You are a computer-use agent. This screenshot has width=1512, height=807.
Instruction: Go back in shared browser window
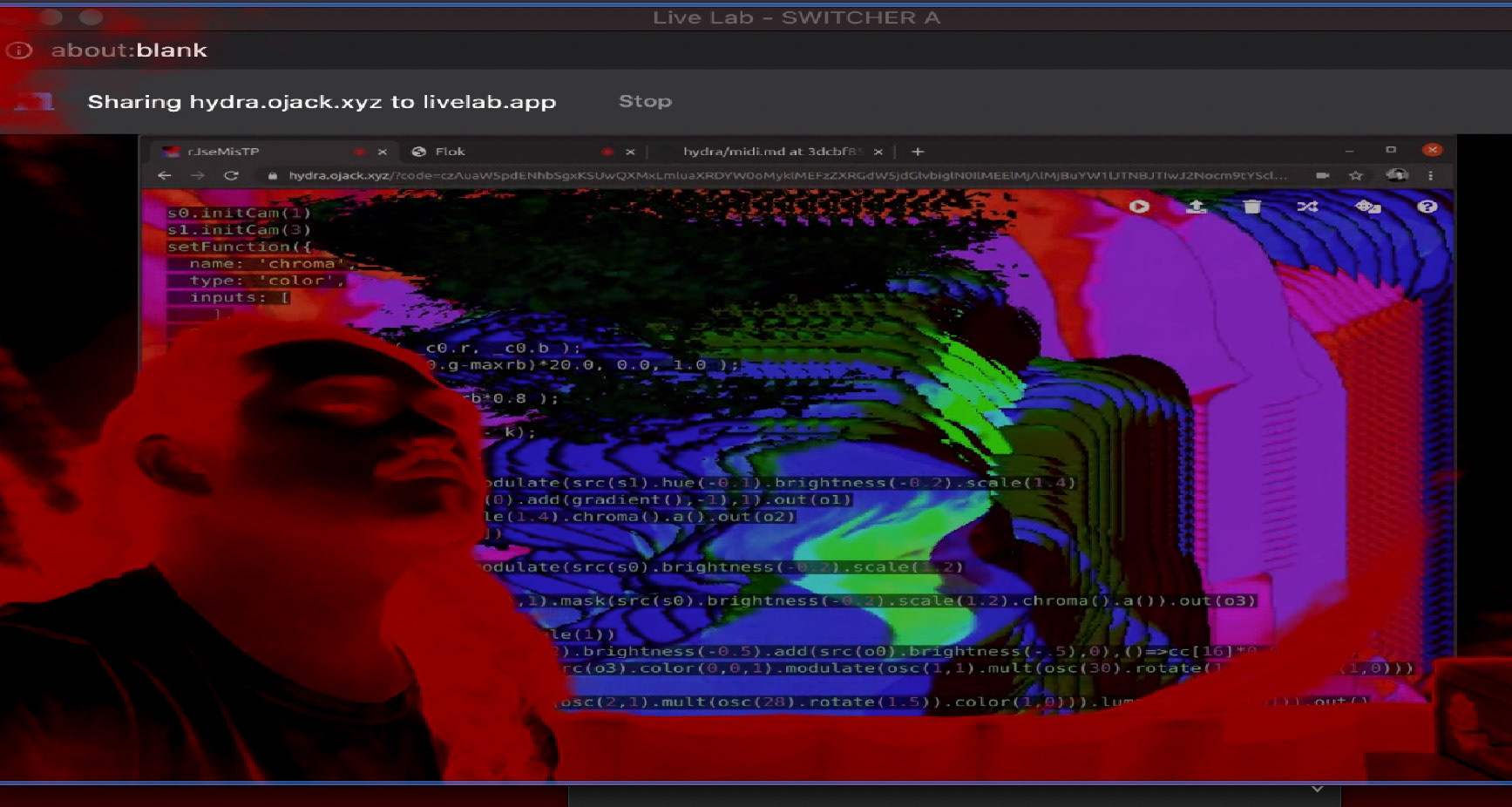point(165,175)
